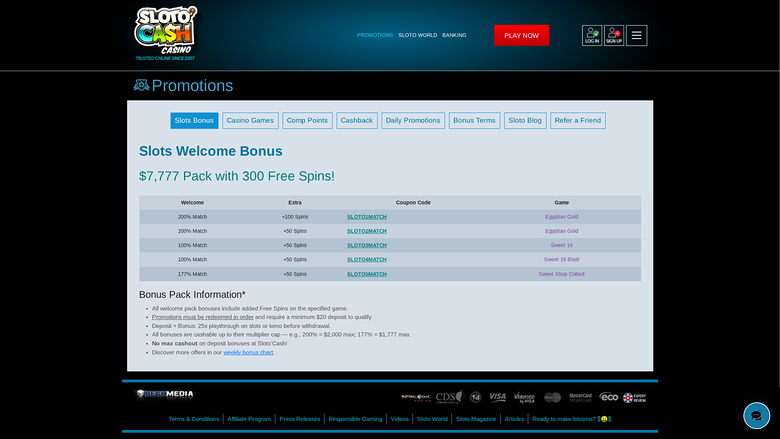Click the eco payment logo
780x439 pixels.
click(608, 397)
